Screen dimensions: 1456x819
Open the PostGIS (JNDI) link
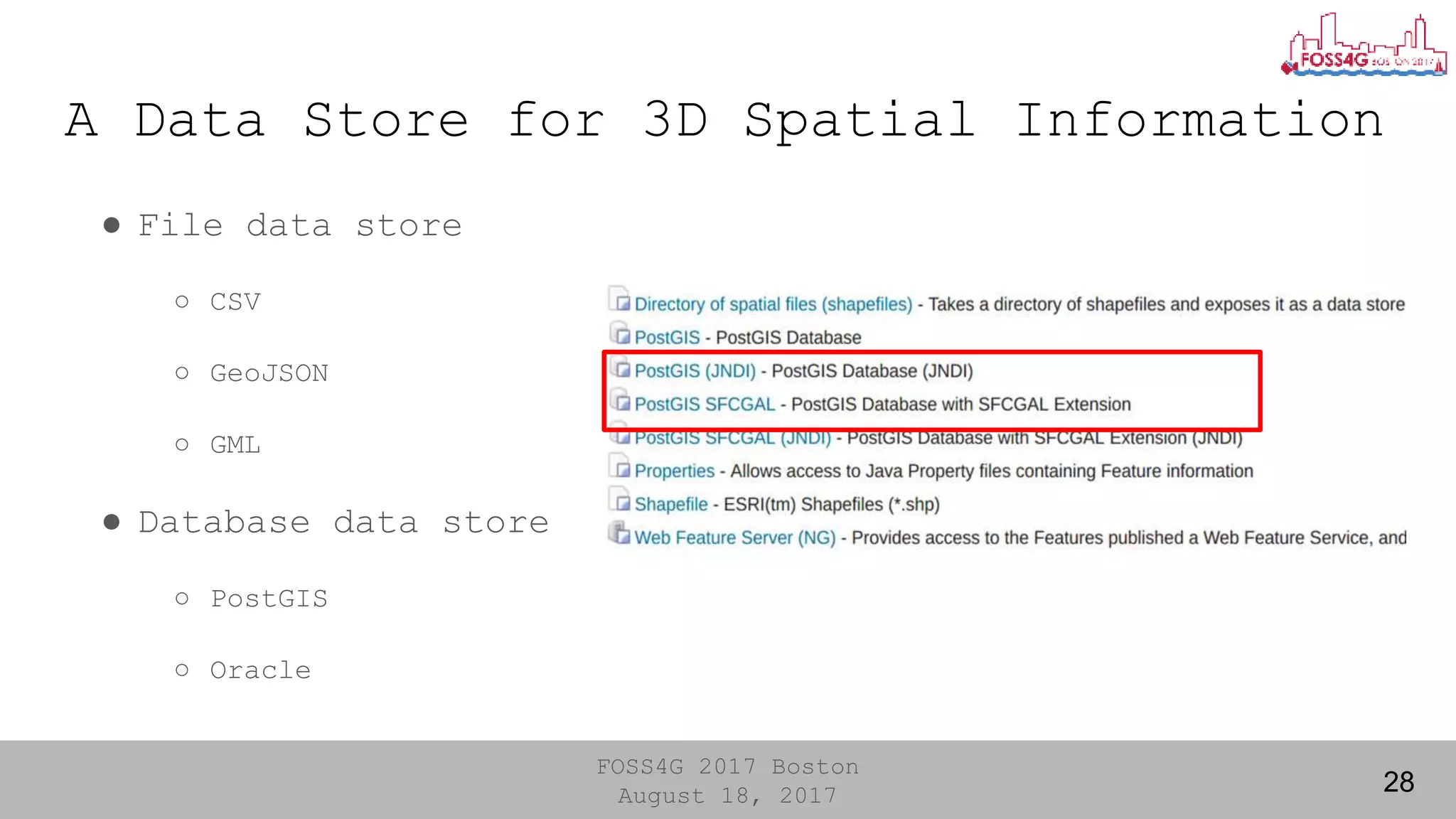(x=695, y=371)
